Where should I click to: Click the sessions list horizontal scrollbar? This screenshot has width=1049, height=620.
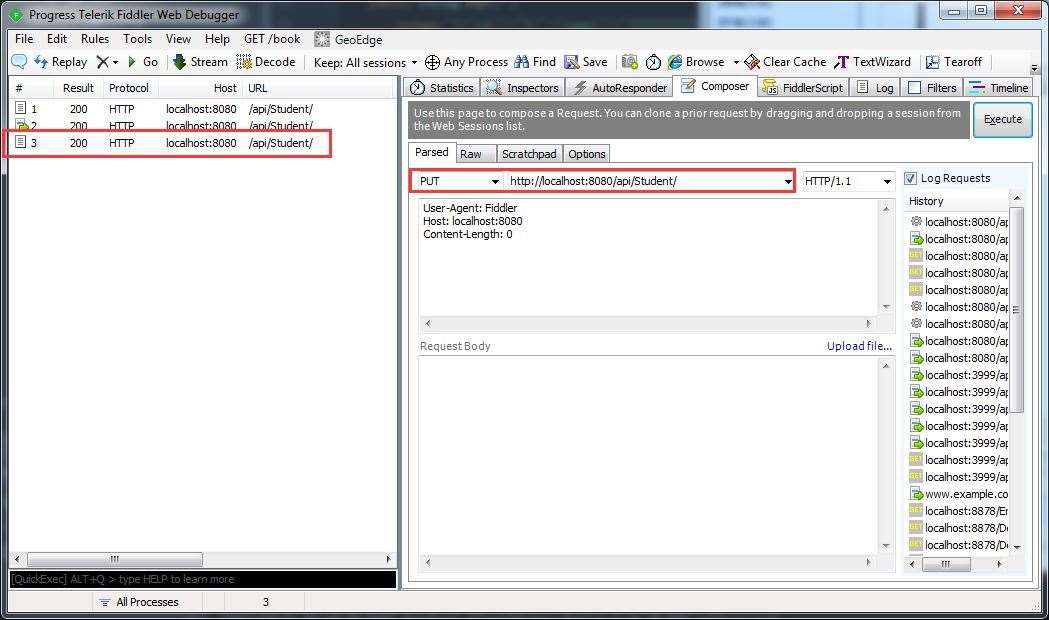pos(203,559)
